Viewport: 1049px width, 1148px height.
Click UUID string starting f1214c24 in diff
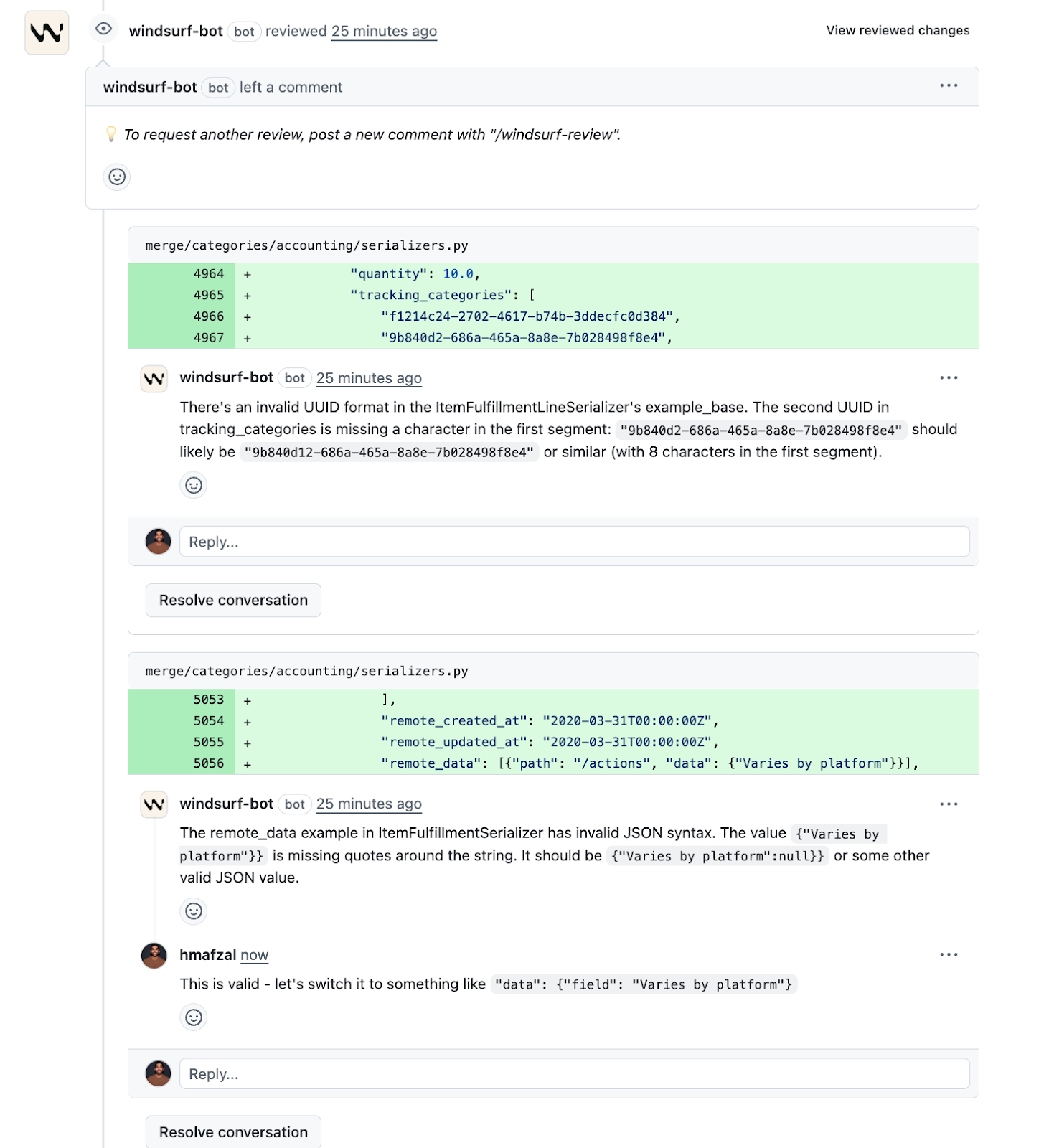coord(527,316)
